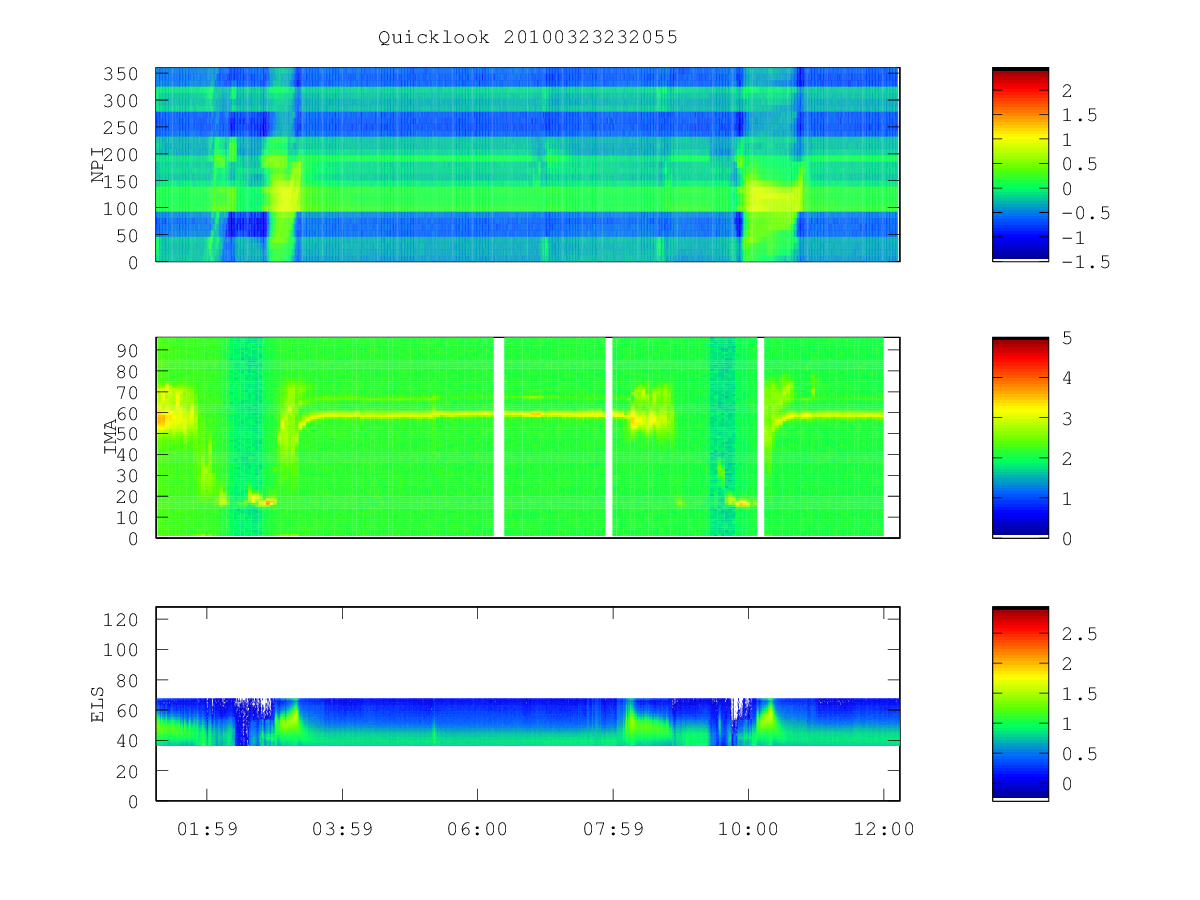Click the NPI spectrogram plot
The image size is (1200, 900).
[x=528, y=164]
